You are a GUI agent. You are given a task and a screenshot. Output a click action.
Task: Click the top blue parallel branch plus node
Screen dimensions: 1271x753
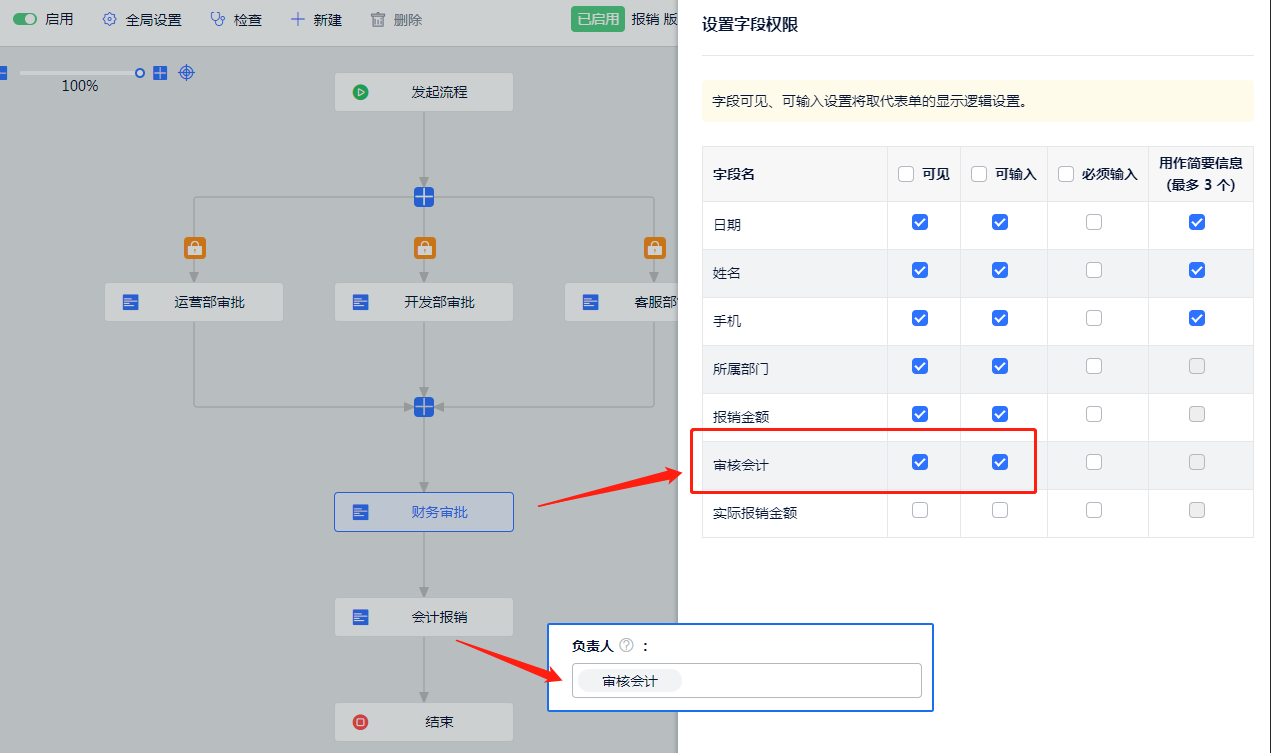pyautogui.click(x=424, y=197)
